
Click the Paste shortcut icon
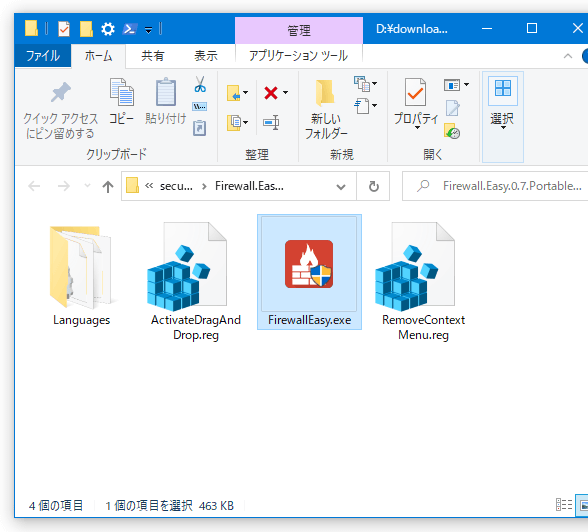[200, 128]
